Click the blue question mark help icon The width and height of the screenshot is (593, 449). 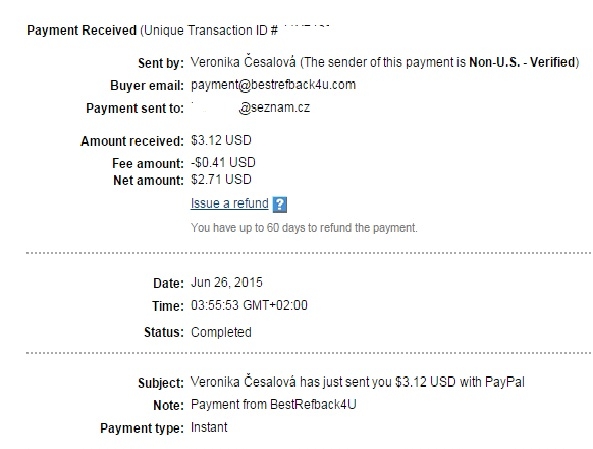coord(279,205)
